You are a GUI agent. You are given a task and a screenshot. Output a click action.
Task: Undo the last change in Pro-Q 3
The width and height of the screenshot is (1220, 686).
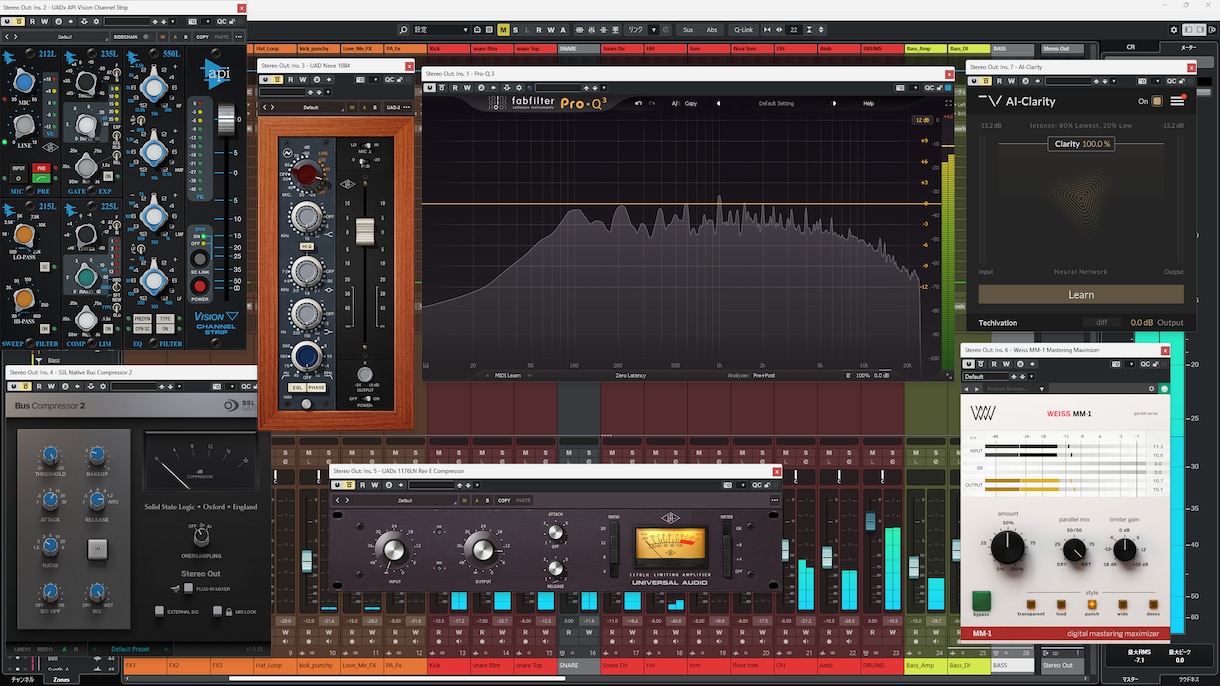[638, 103]
